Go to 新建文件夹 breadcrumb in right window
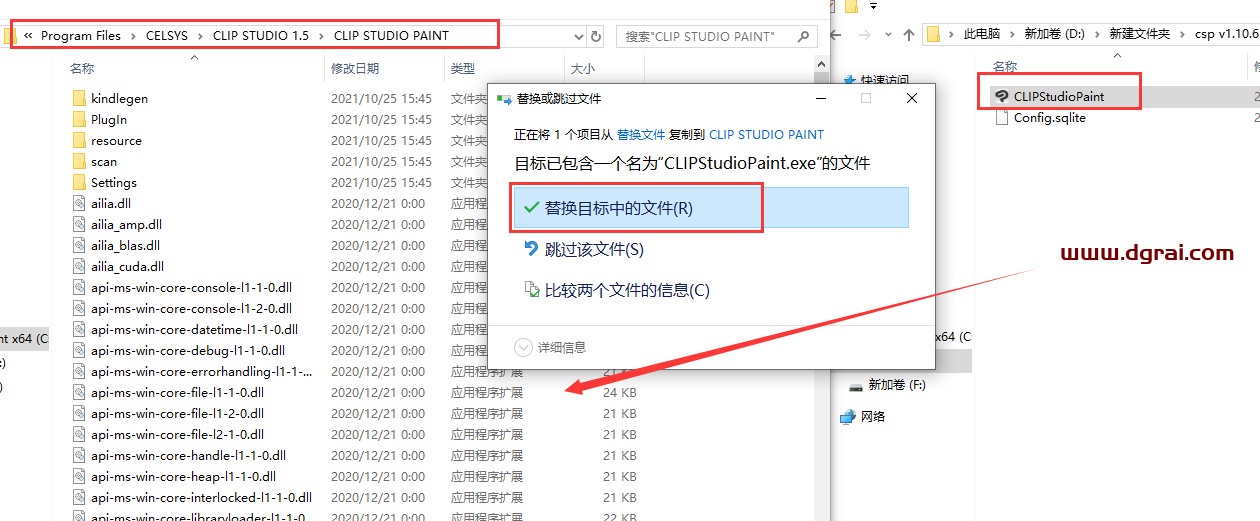 coord(1139,35)
